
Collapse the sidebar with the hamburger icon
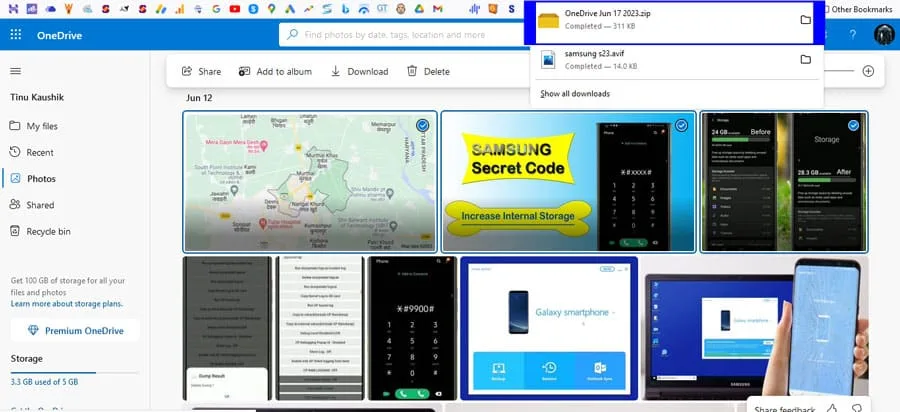point(15,71)
